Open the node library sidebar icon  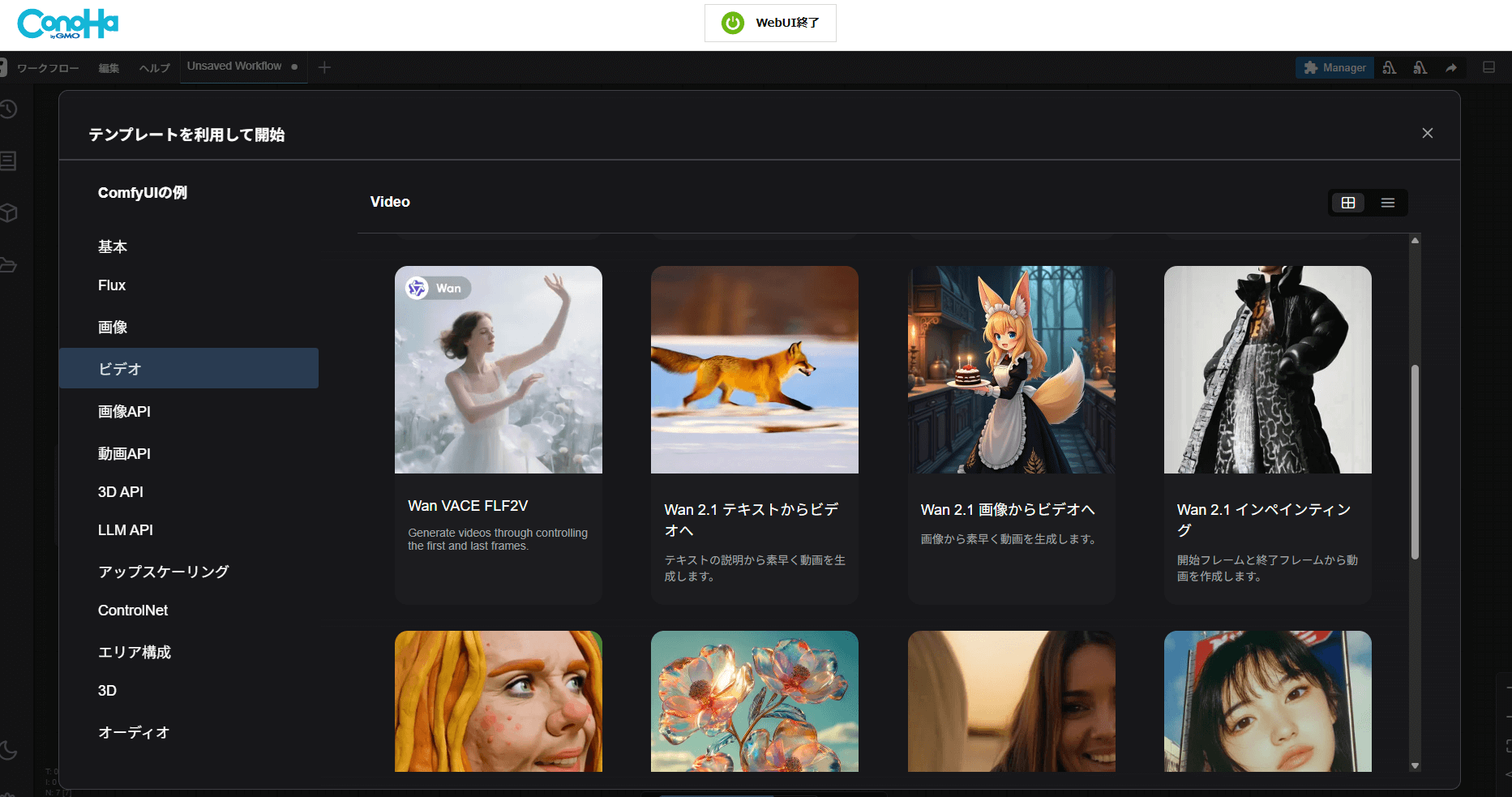pos(8,161)
